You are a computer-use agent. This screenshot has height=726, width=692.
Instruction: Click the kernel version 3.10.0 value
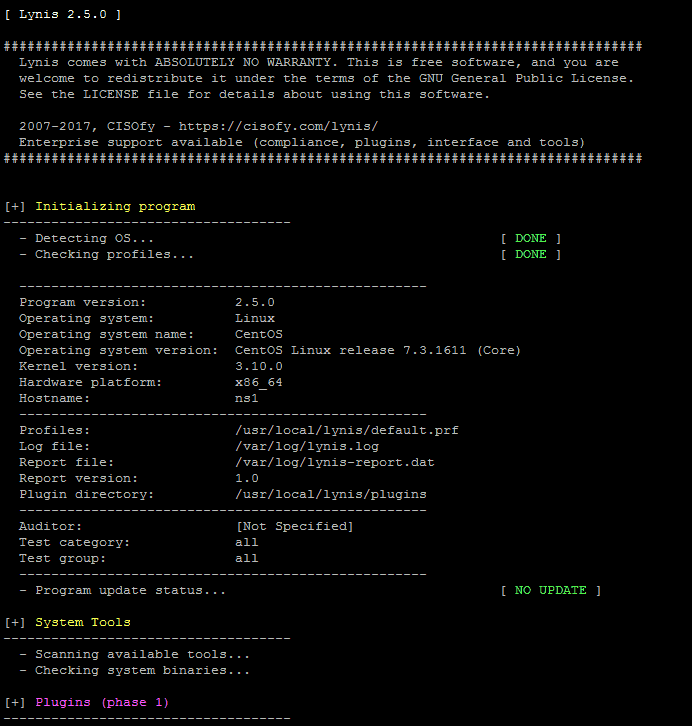[259, 366]
